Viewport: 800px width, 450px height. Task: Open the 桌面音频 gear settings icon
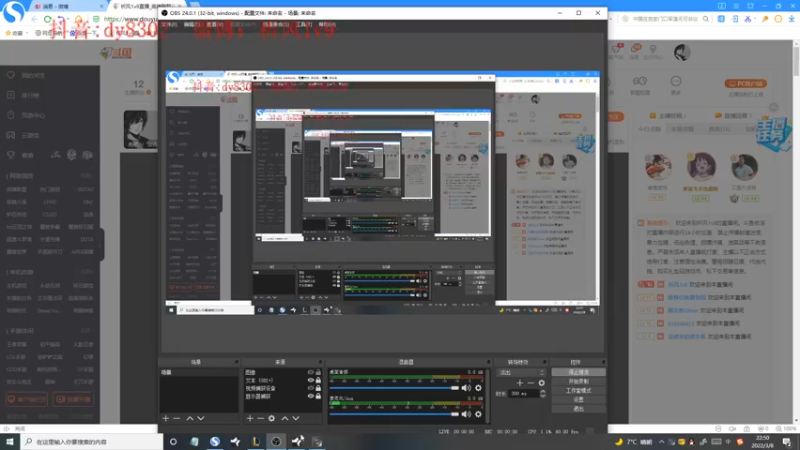coord(478,388)
